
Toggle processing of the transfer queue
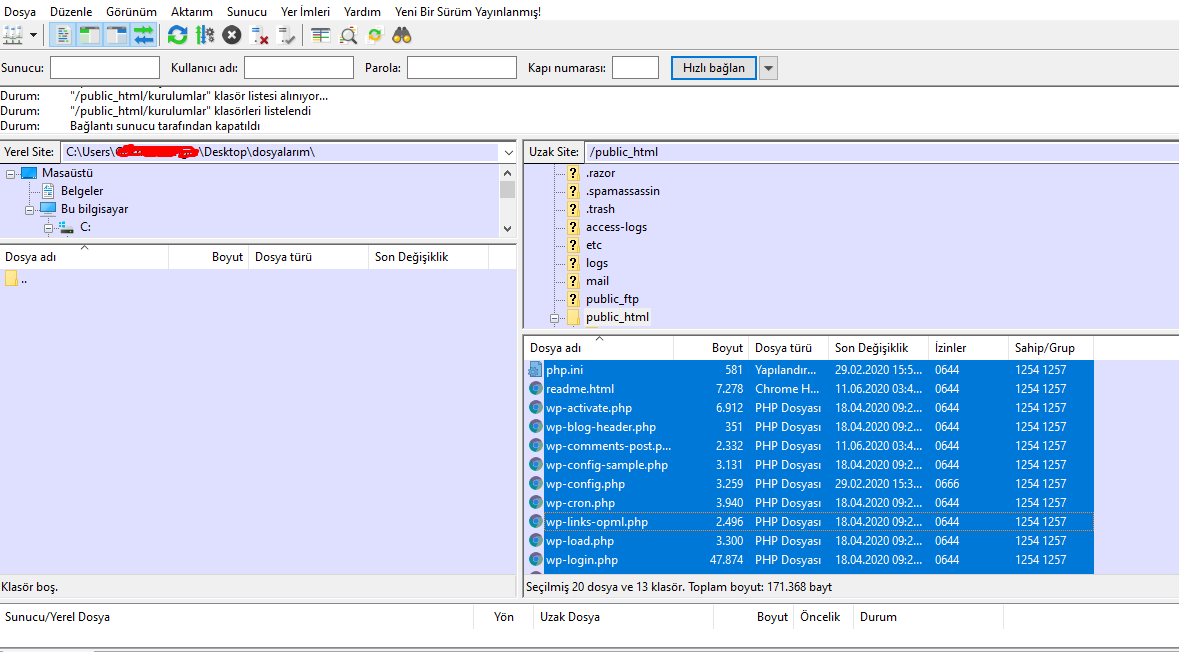click(205, 35)
